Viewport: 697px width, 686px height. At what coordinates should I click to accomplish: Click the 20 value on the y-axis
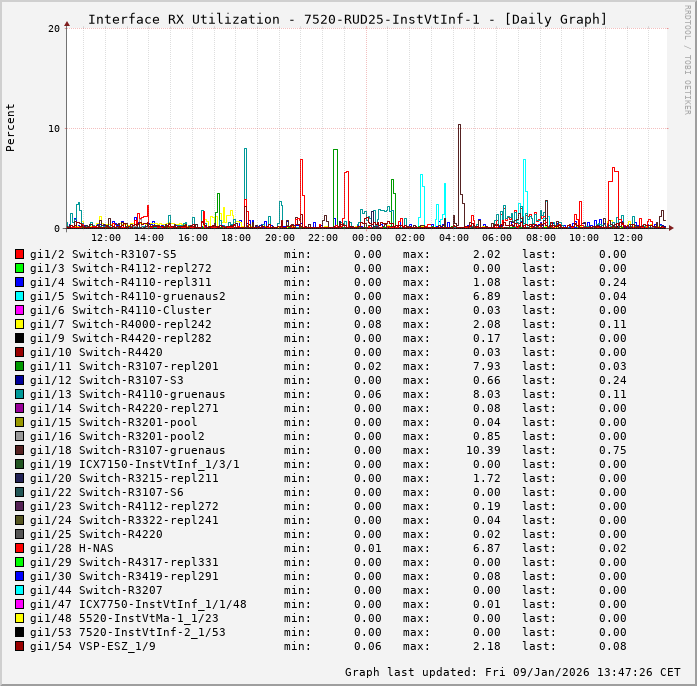[x=54, y=28]
